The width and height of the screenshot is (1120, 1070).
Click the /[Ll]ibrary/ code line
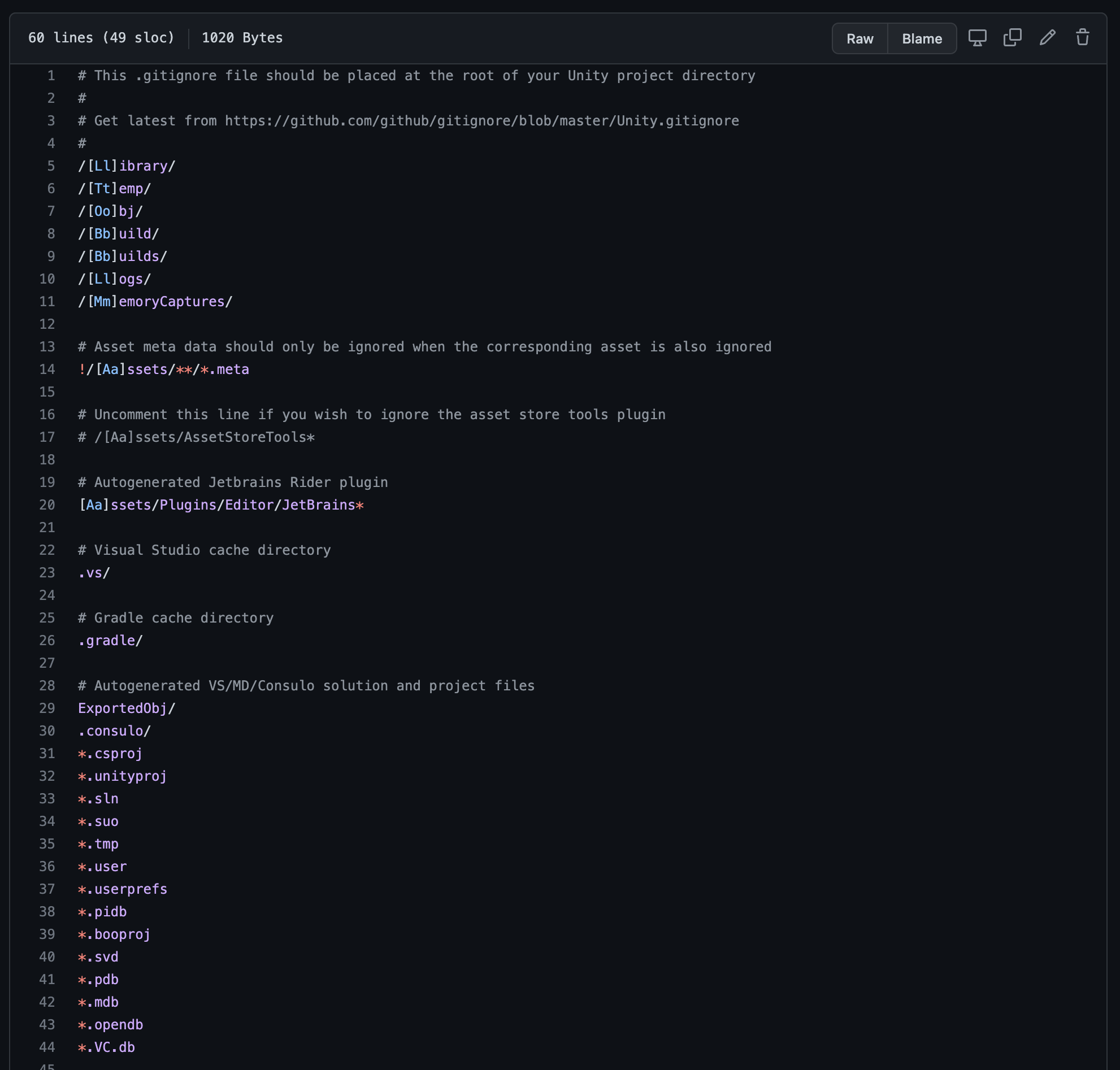(126, 166)
